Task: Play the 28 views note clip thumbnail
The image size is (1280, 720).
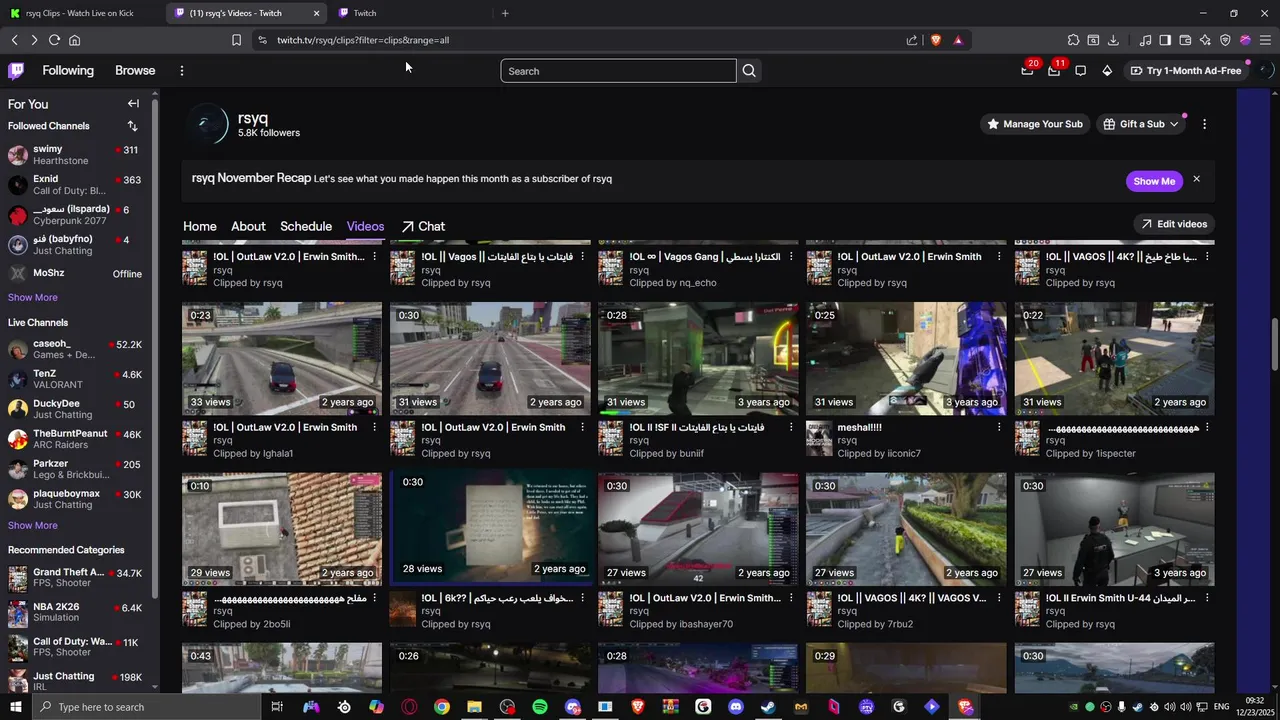Action: coord(490,529)
